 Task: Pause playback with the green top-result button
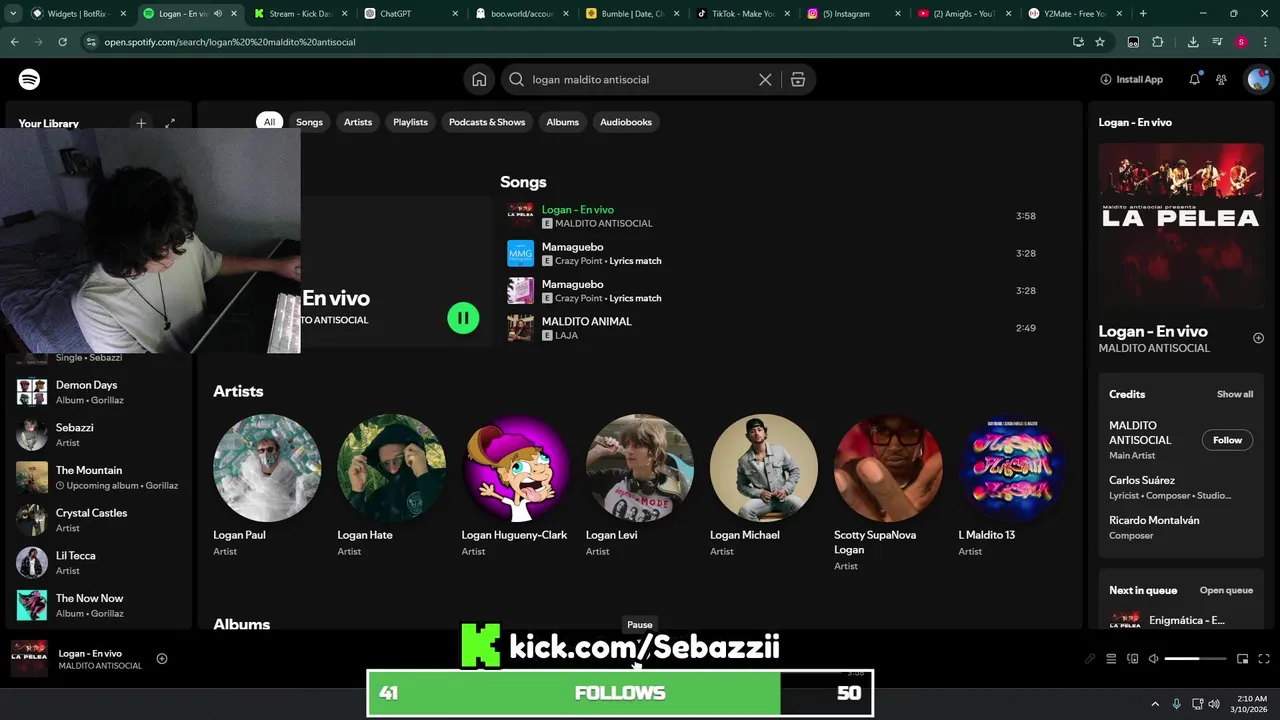coord(463,318)
